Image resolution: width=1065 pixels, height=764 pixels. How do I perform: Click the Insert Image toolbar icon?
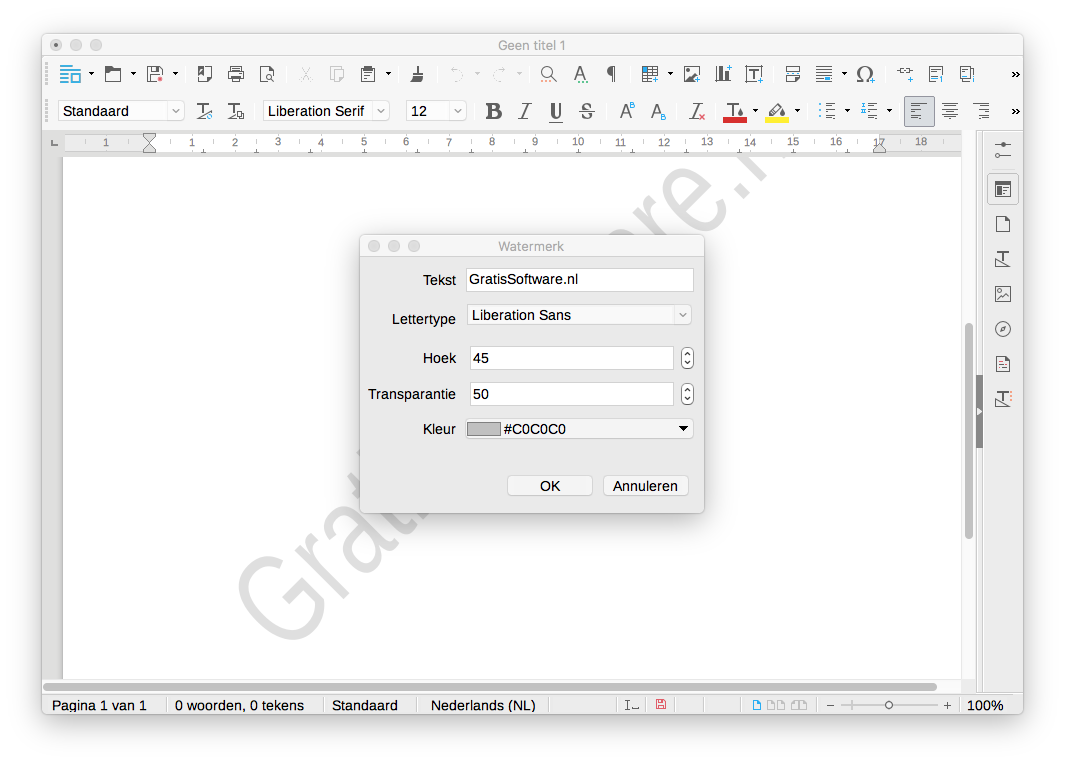691,74
